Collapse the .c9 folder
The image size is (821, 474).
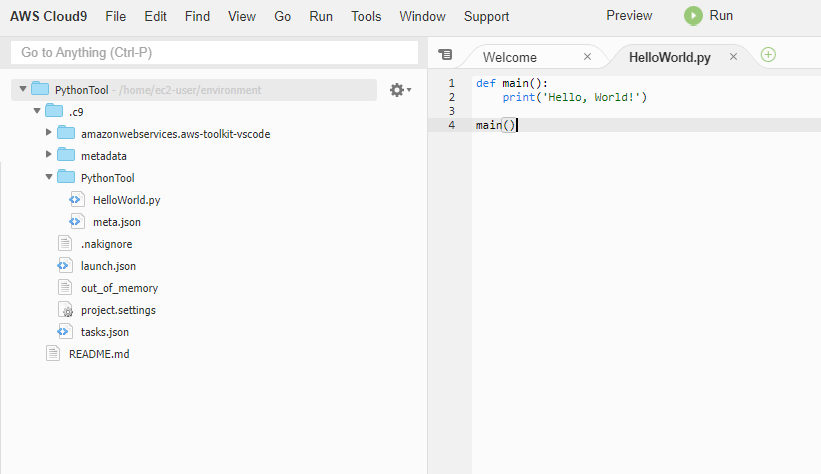[x=37, y=111]
